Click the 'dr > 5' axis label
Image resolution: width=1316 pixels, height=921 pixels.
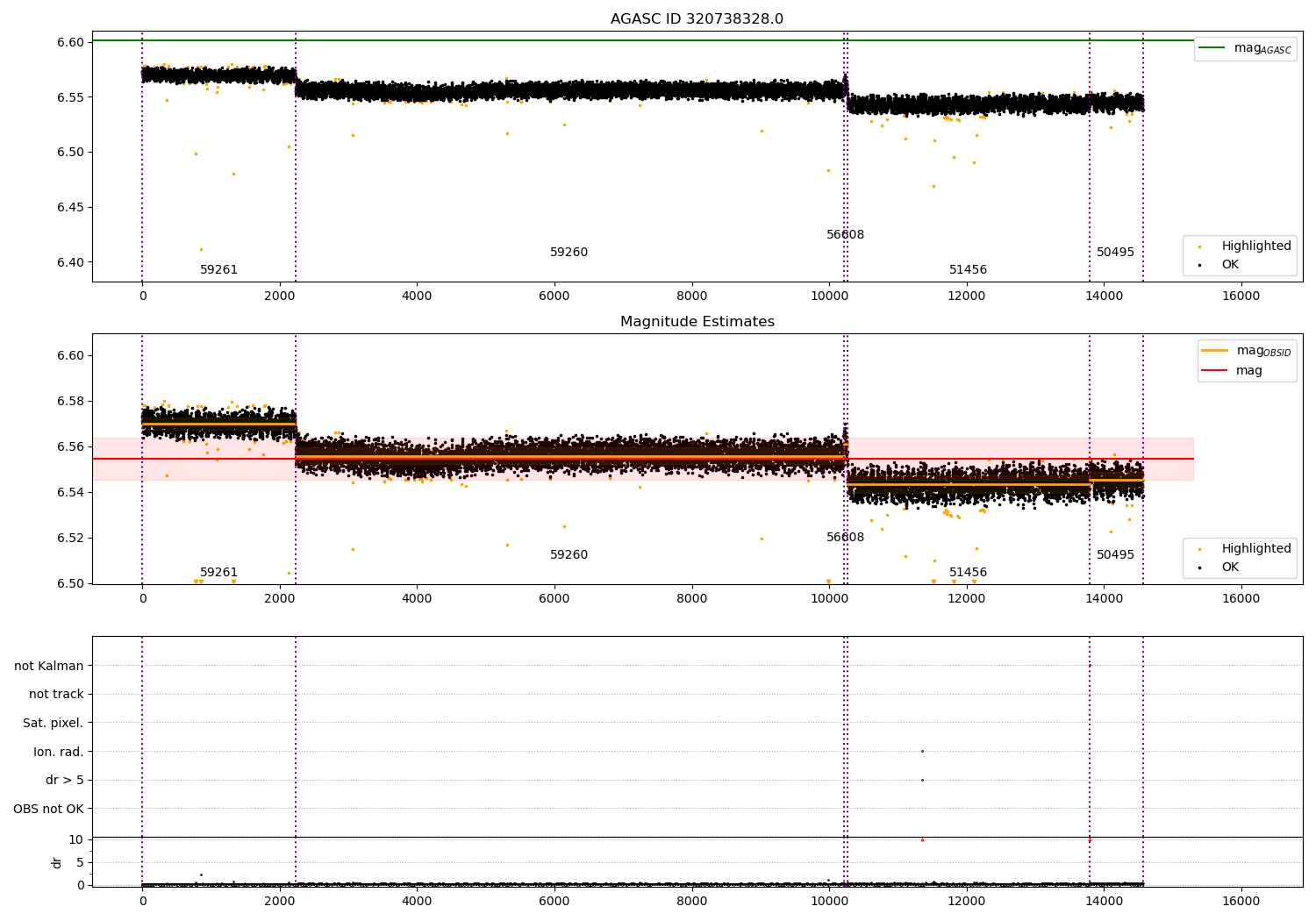65,780
